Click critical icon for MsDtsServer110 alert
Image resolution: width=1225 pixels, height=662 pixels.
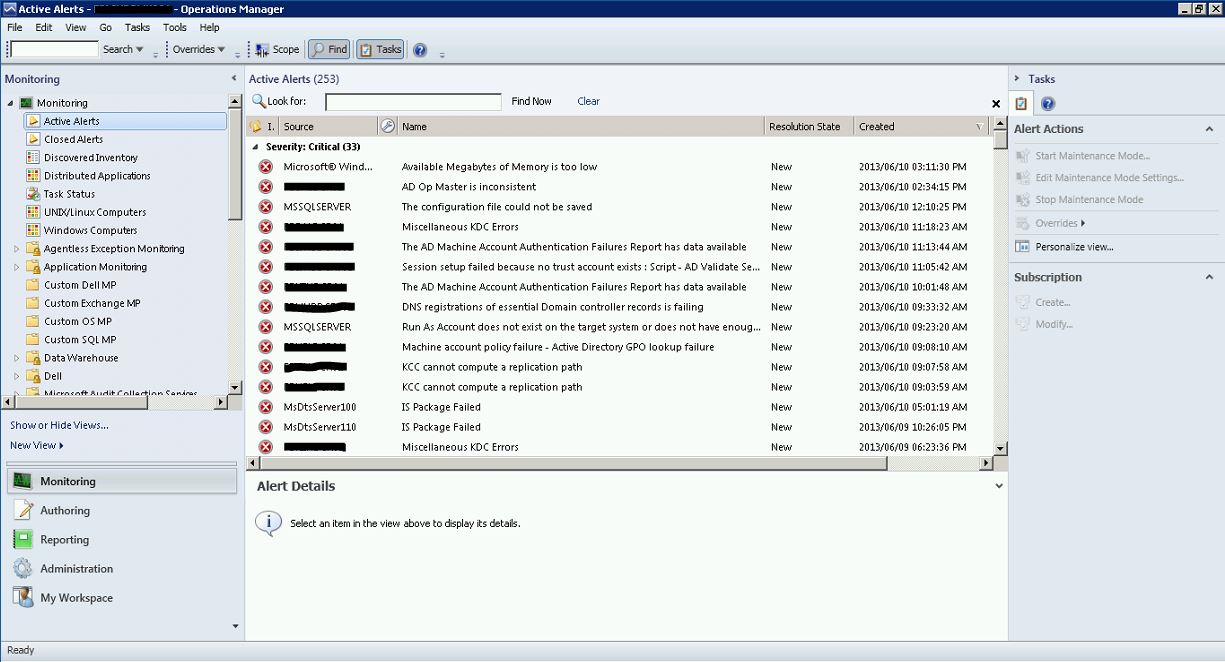click(265, 427)
